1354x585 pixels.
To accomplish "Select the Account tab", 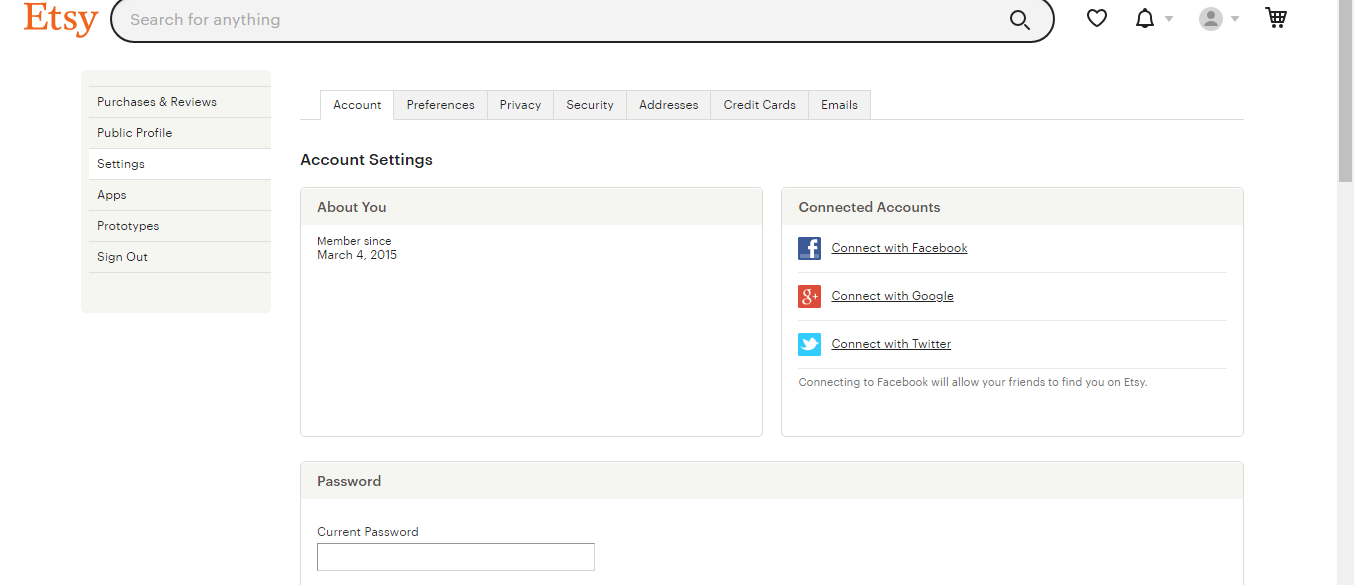I will coord(357,105).
